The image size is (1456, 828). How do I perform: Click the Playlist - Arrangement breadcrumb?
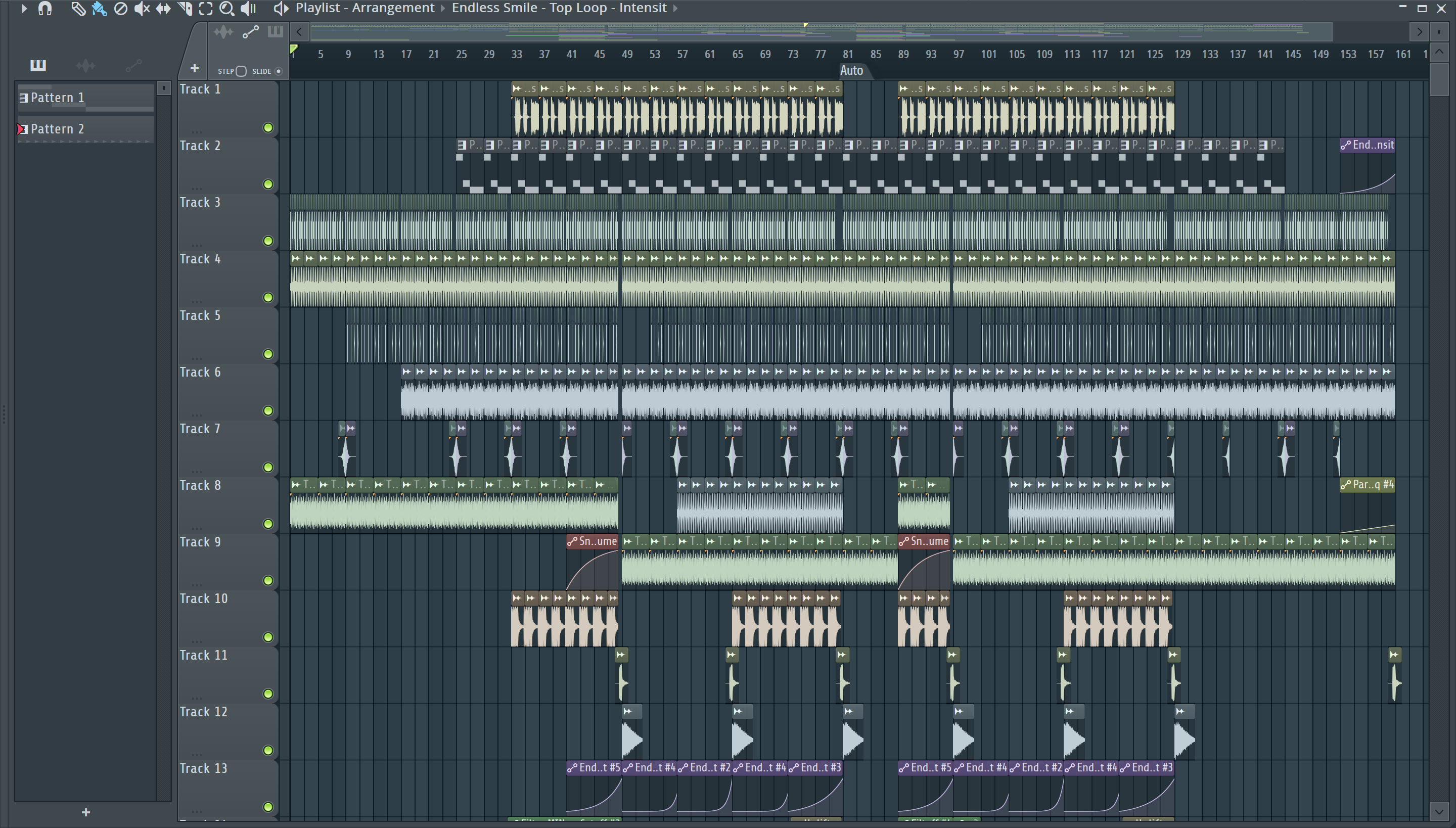(365, 8)
